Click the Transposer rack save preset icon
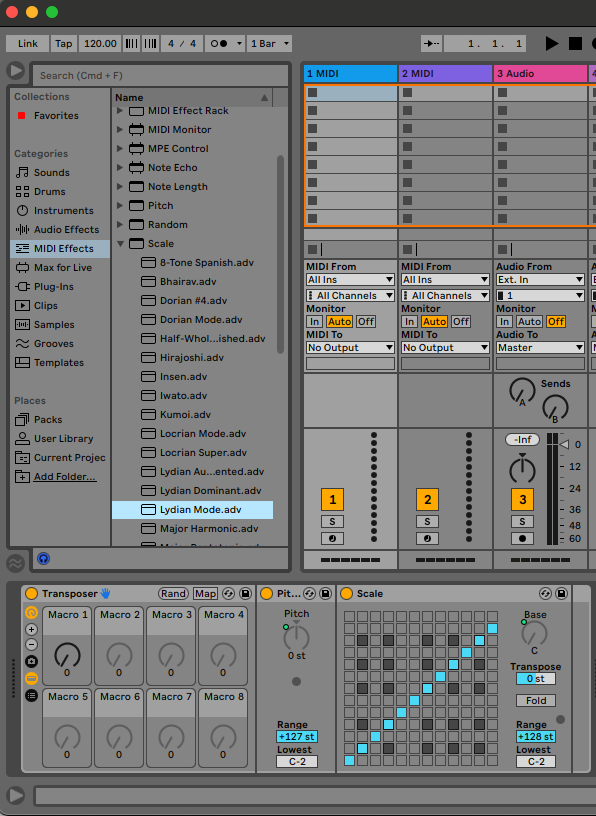The width and height of the screenshot is (596, 816). [x=245, y=594]
